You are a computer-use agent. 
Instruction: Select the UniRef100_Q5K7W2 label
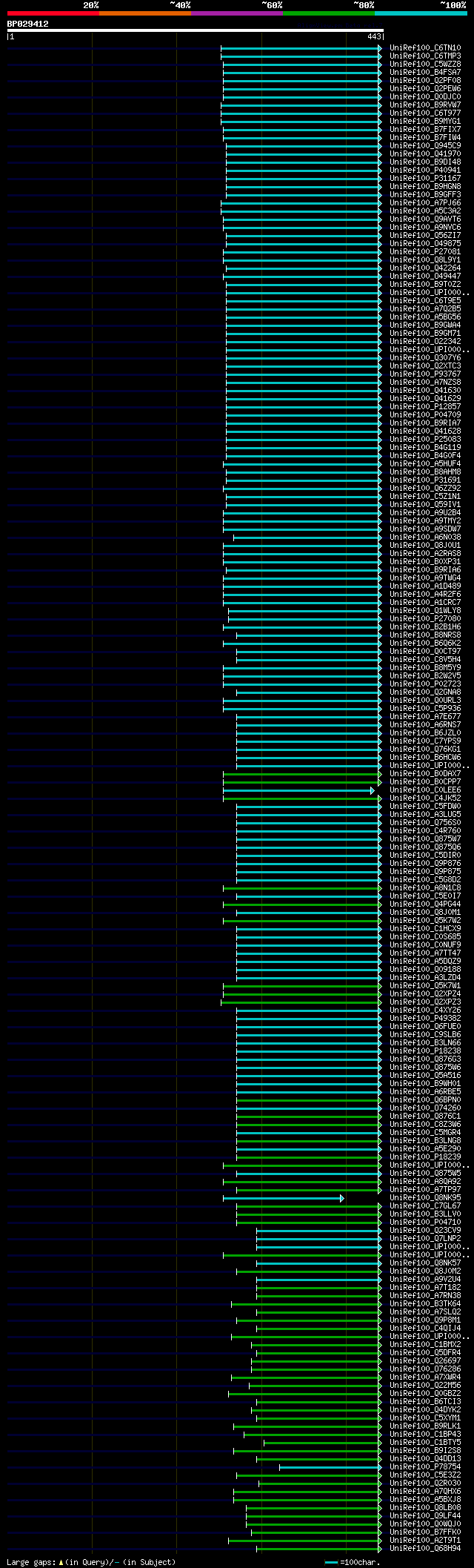tap(425, 921)
